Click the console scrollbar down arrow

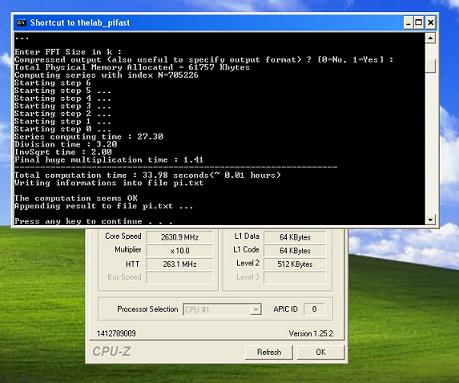430,220
